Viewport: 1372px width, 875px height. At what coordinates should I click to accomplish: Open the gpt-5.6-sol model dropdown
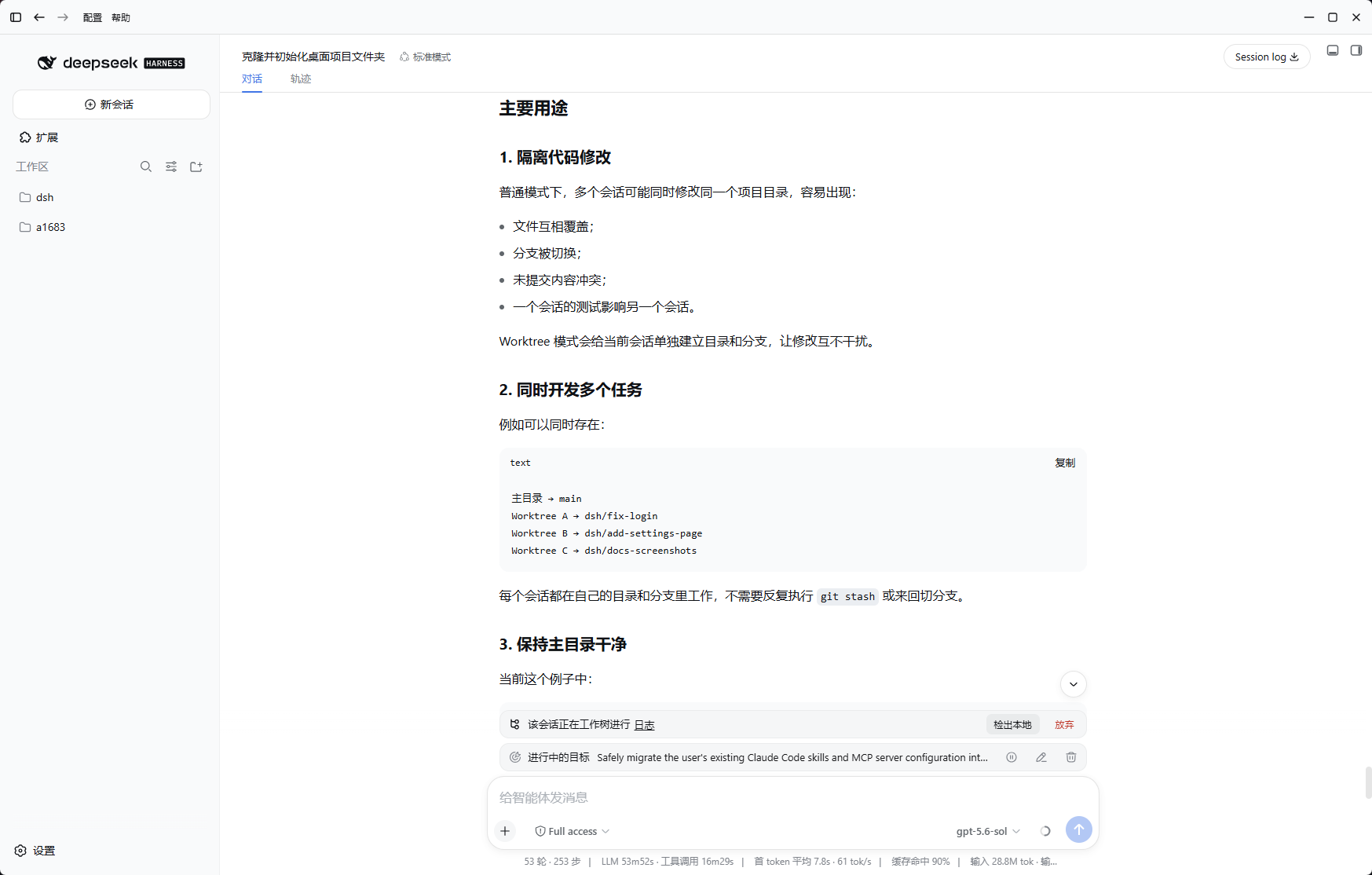pos(988,831)
